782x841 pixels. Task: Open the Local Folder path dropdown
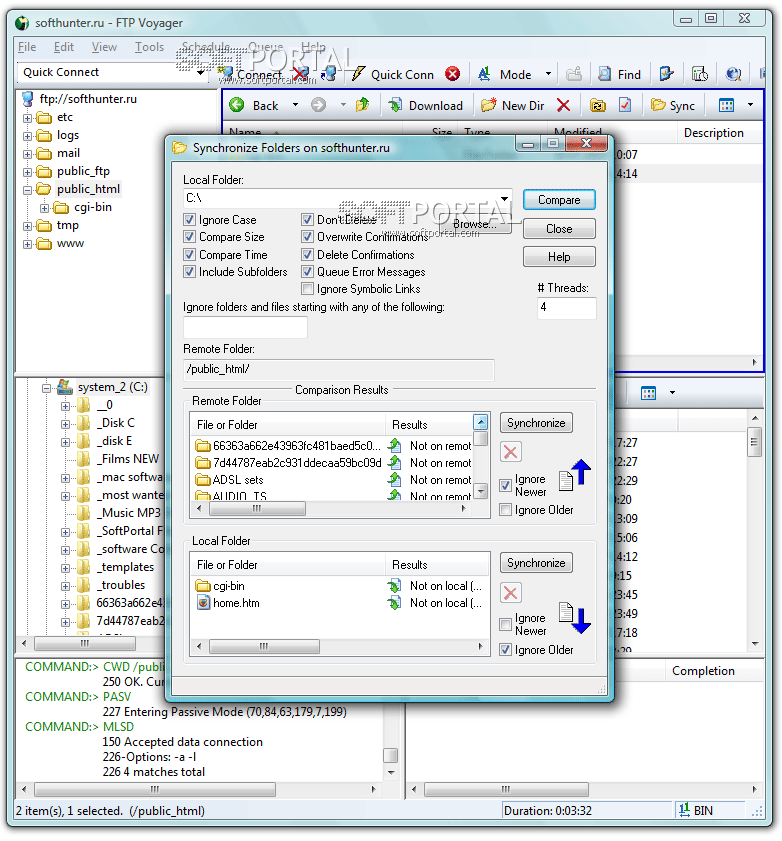point(505,198)
